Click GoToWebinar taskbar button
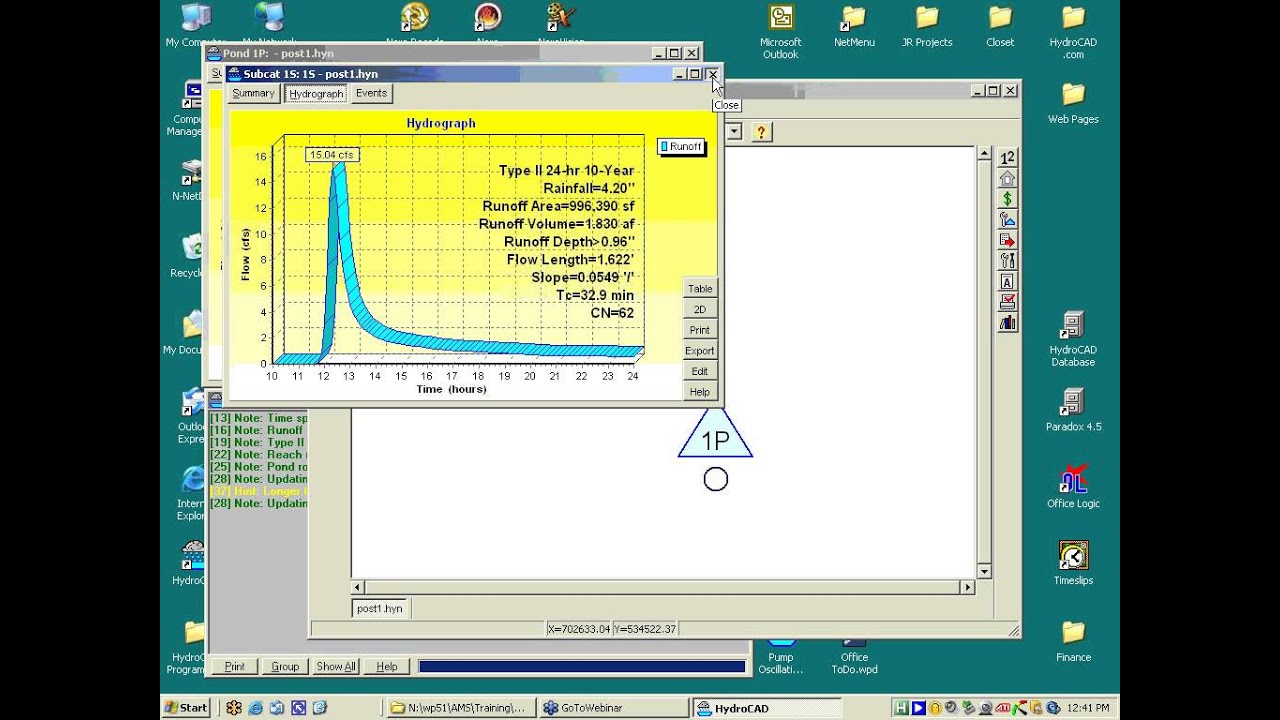1280x720 pixels. coord(612,708)
